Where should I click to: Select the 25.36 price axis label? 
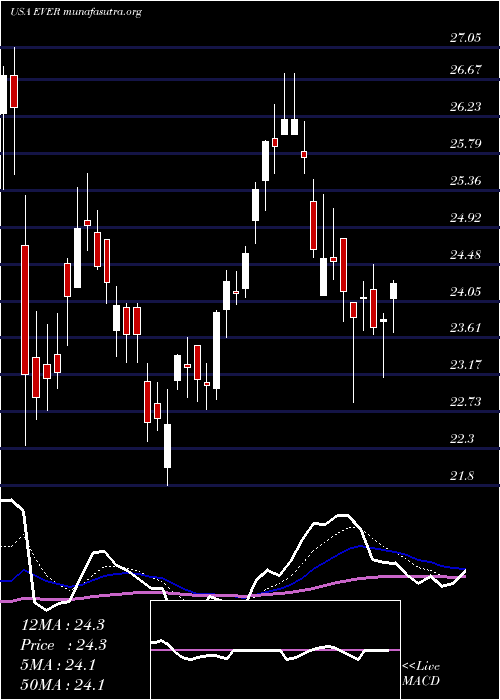click(465, 181)
